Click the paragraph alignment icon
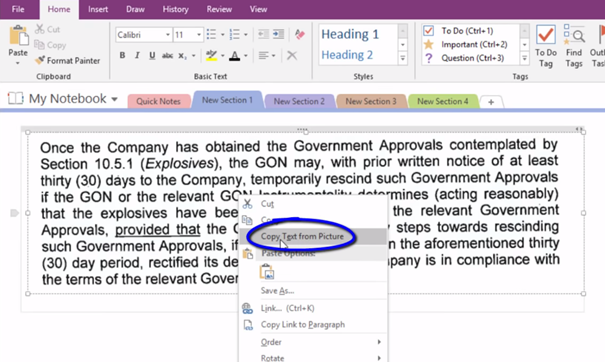The image size is (605, 362). [264, 56]
